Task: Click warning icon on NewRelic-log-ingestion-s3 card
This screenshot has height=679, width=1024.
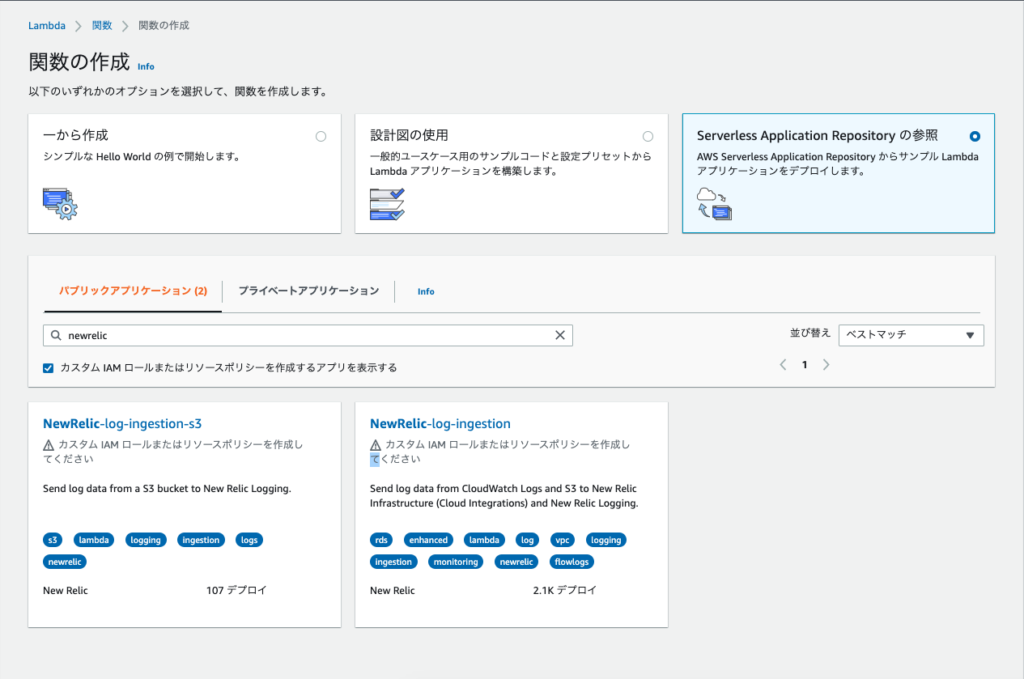Action: pyautogui.click(x=48, y=445)
